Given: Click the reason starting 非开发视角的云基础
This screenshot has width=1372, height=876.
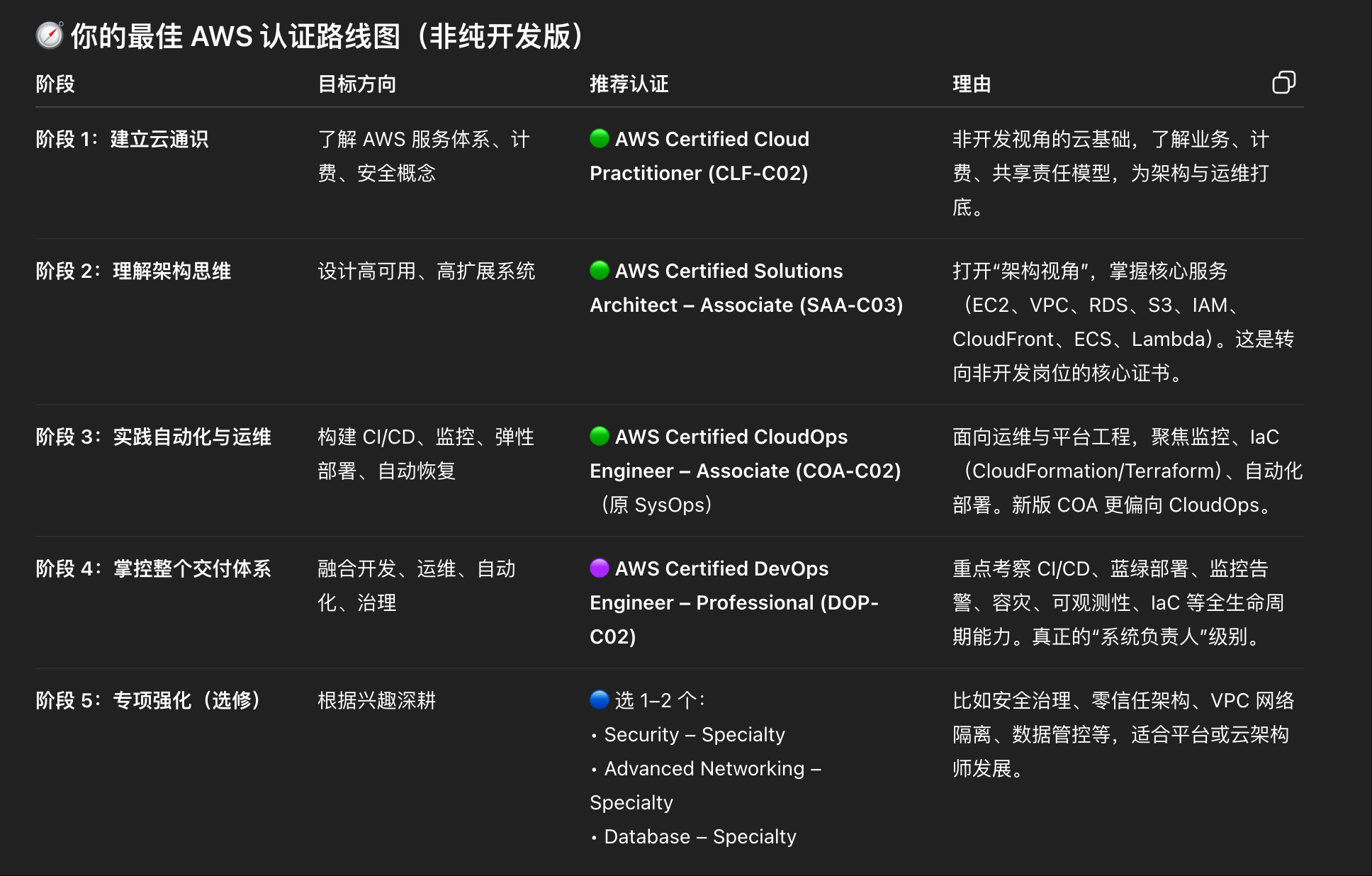Looking at the screenshot, I should [1110, 173].
